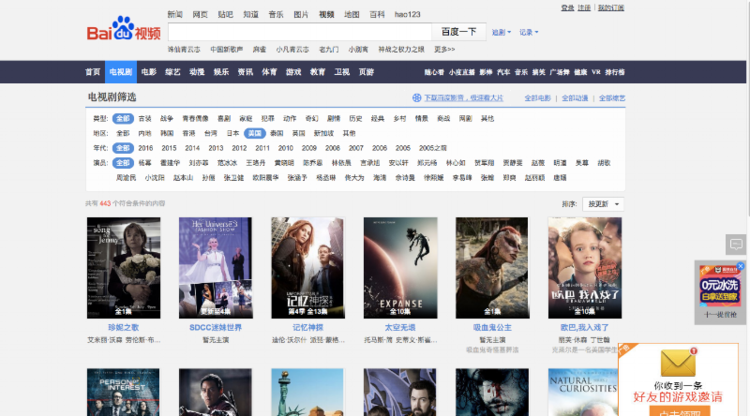750x416 pixels.
Task: Open the 贴吧 link above search box
Action: point(225,14)
